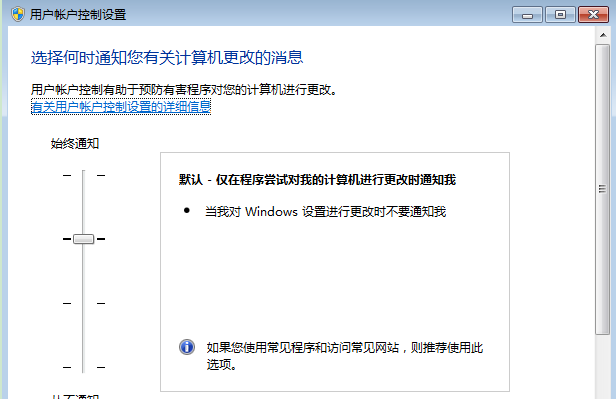
Task: Click the bold default notification title text
Action: tap(317, 180)
